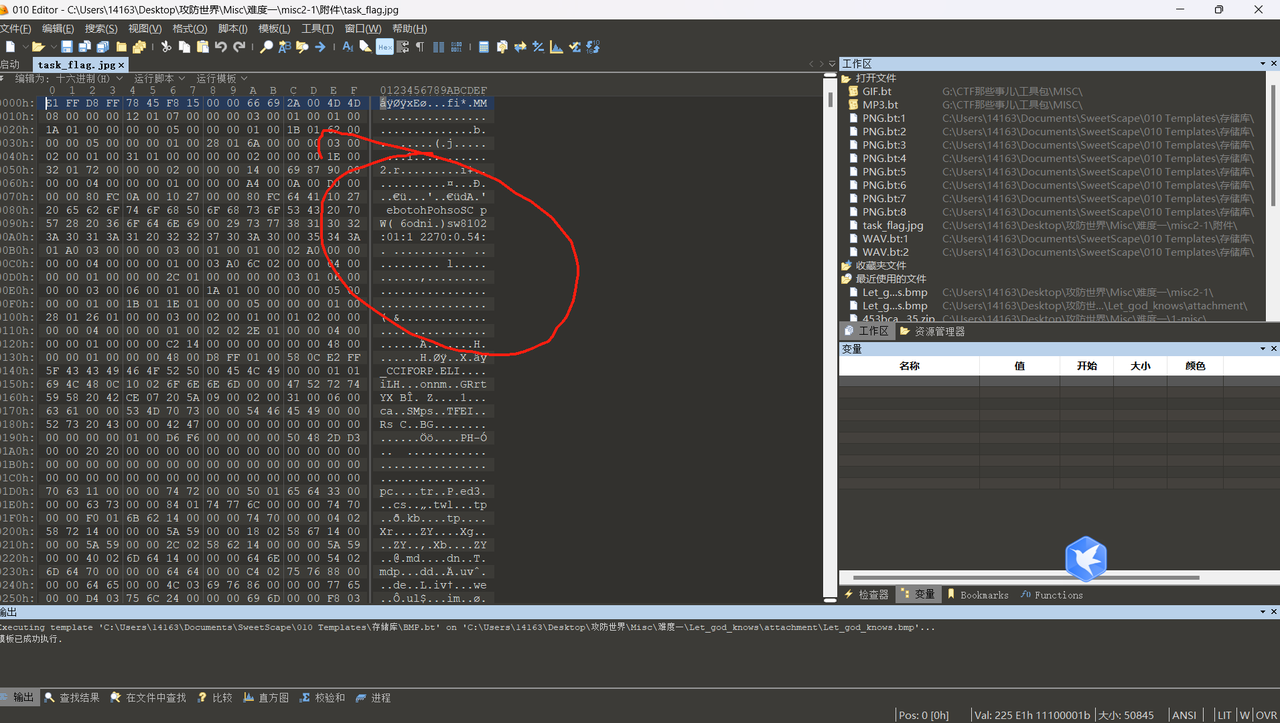Undo last edit with the Undo arrow icon
1280x723 pixels.
point(221,46)
